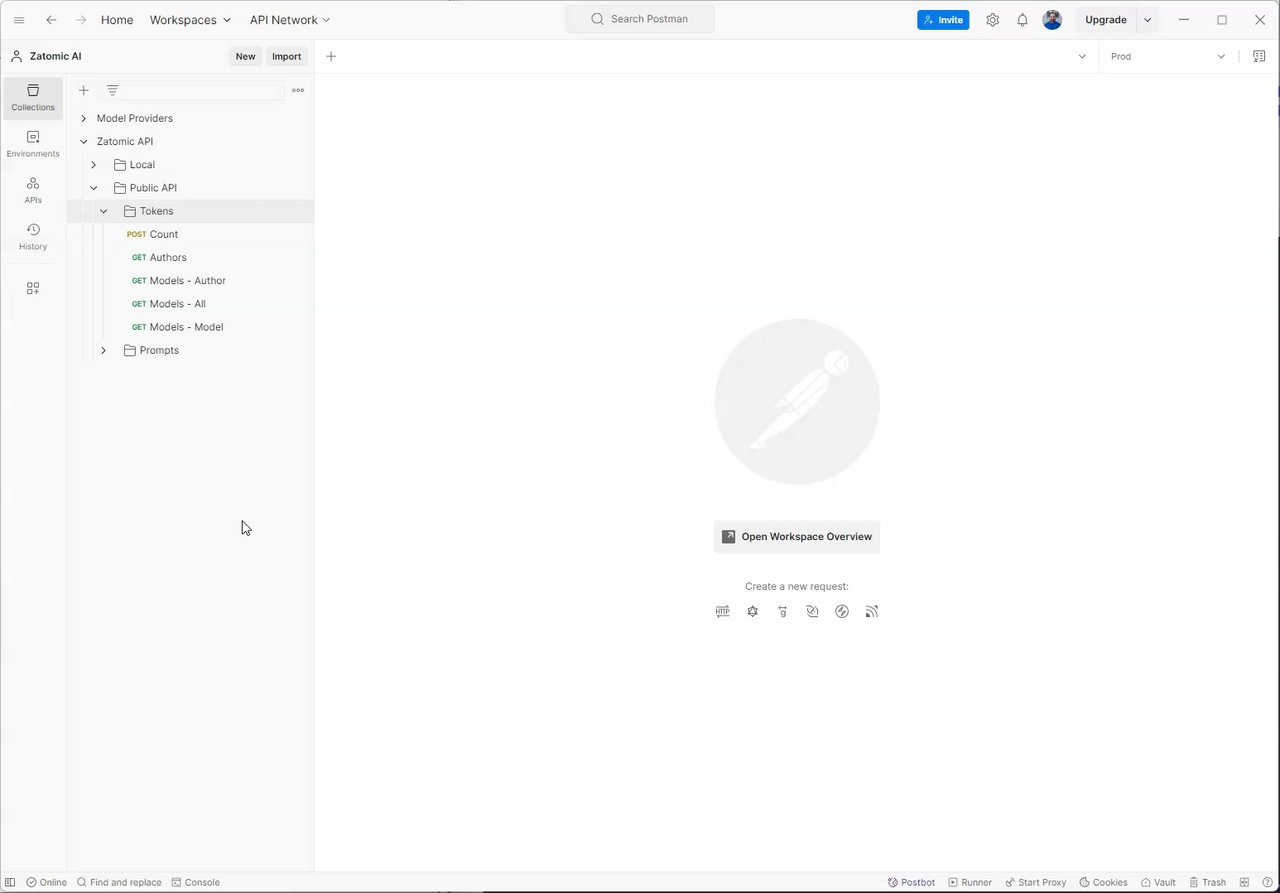Create a new Socket.IO request

[842, 611]
